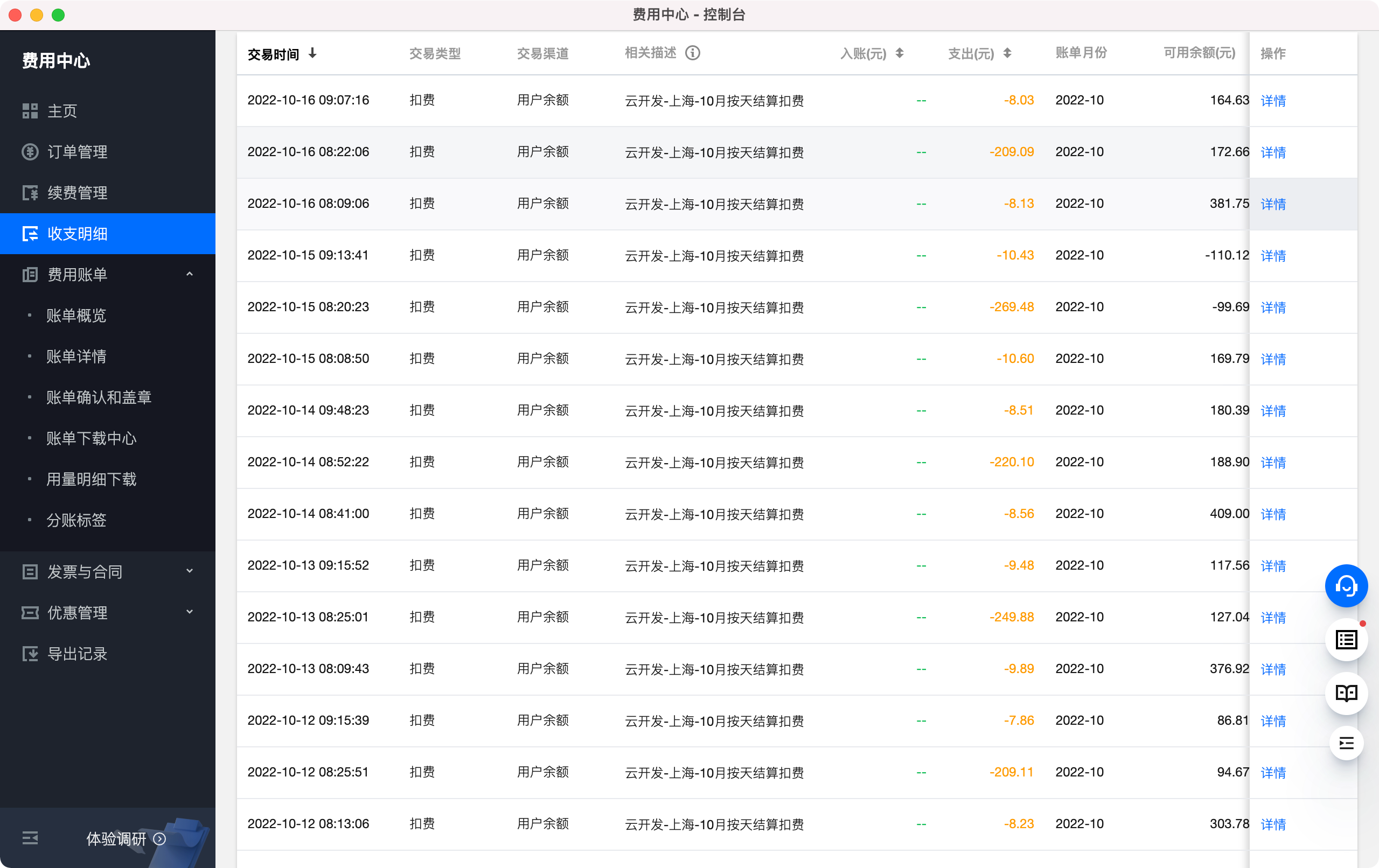1379x868 pixels.
Task: Click the info icon beside 相关描述
Action: click(692, 53)
